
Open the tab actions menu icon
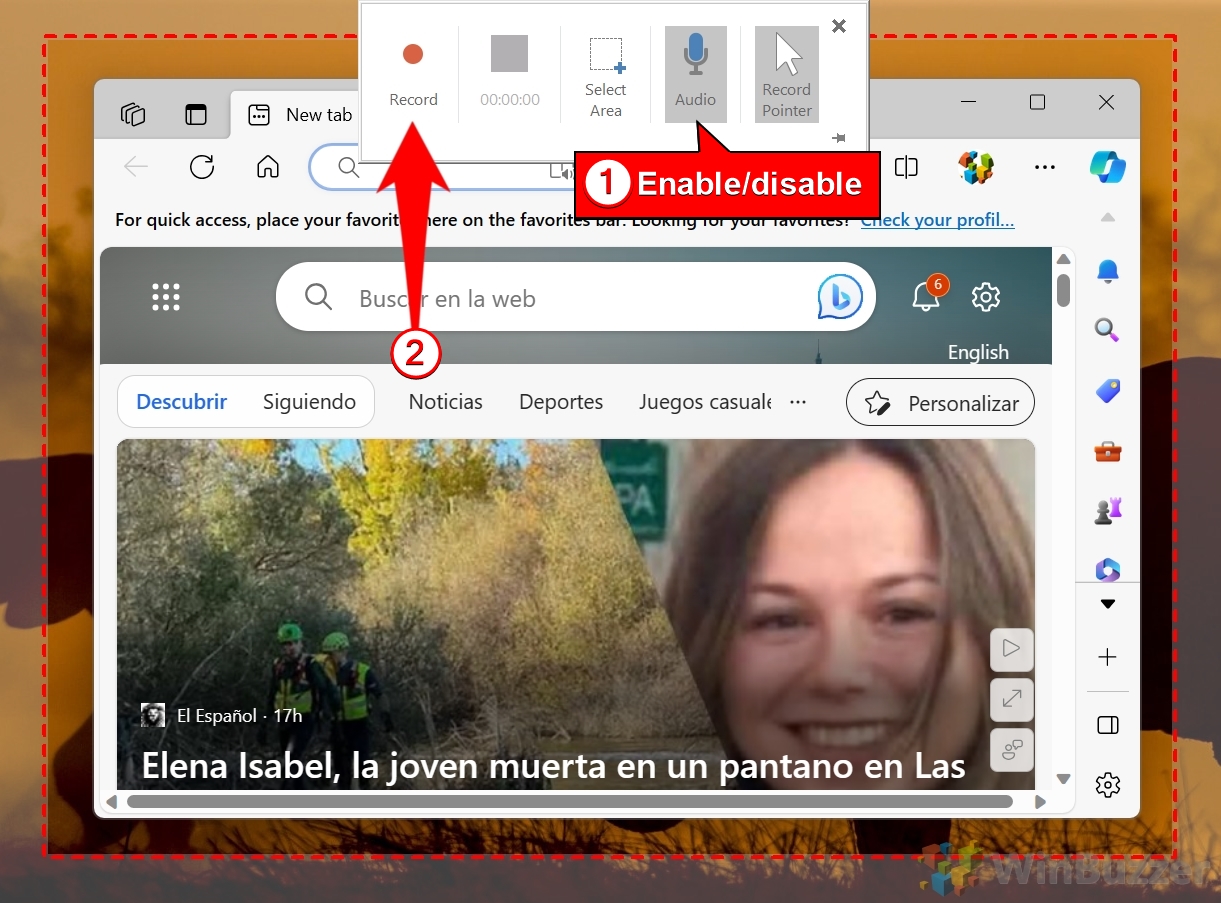point(196,114)
